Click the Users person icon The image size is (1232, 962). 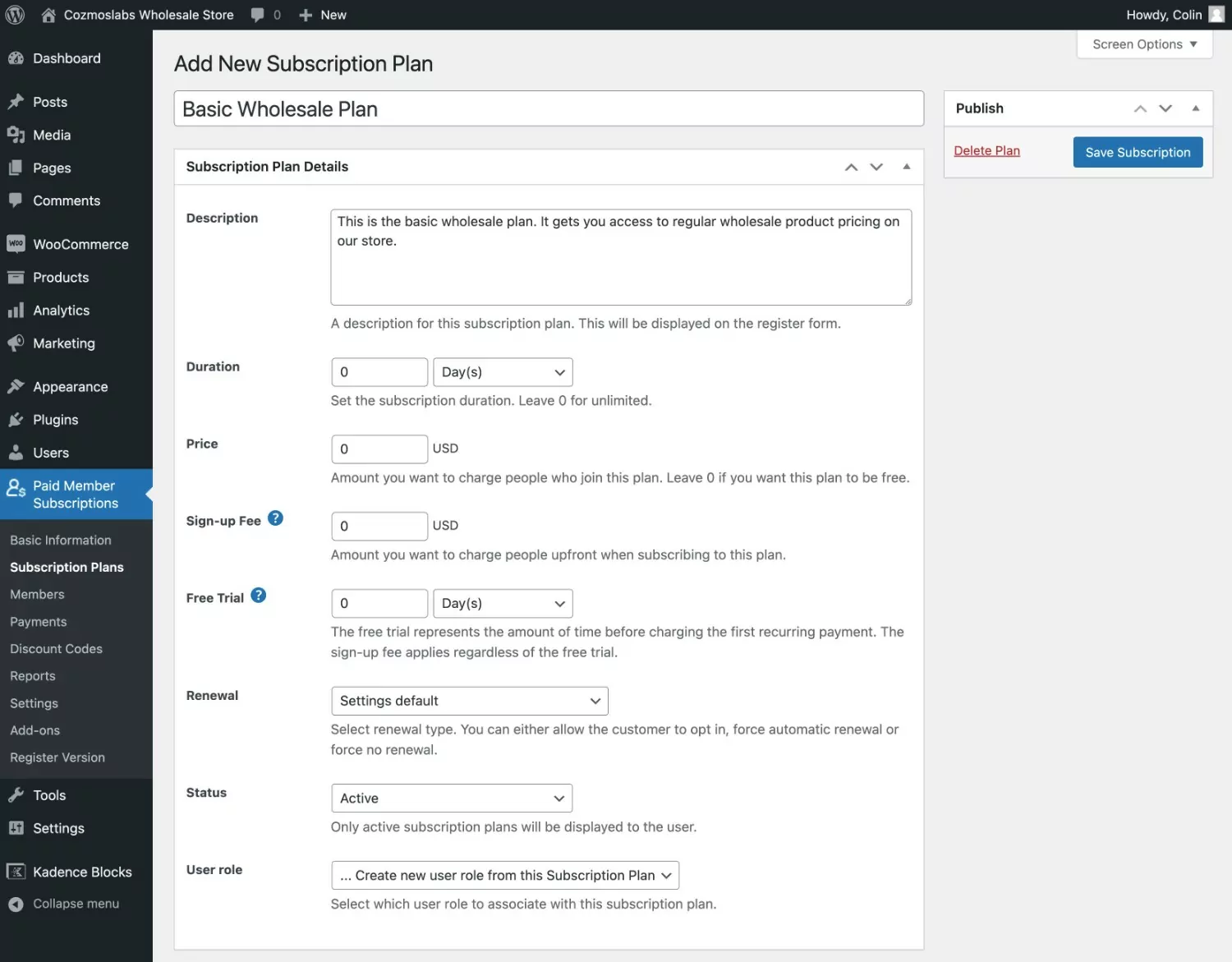point(16,453)
